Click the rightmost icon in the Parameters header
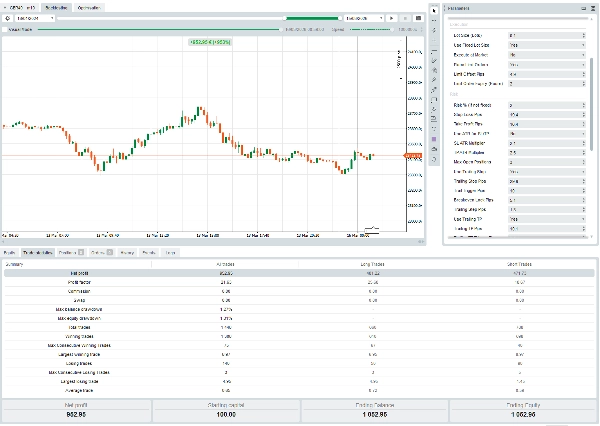 tap(592, 8)
